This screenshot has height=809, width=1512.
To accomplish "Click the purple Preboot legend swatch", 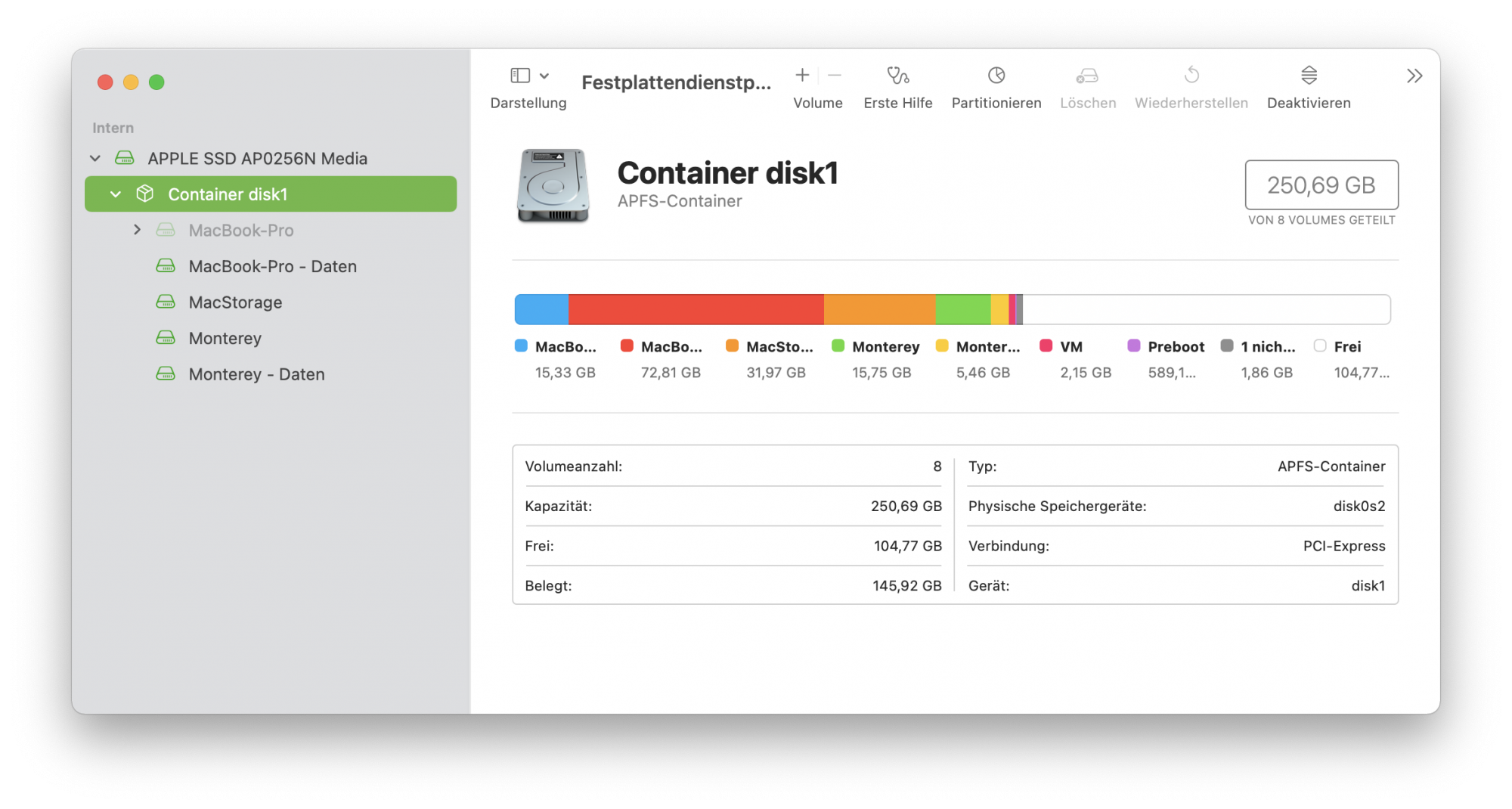I will tap(1134, 346).
